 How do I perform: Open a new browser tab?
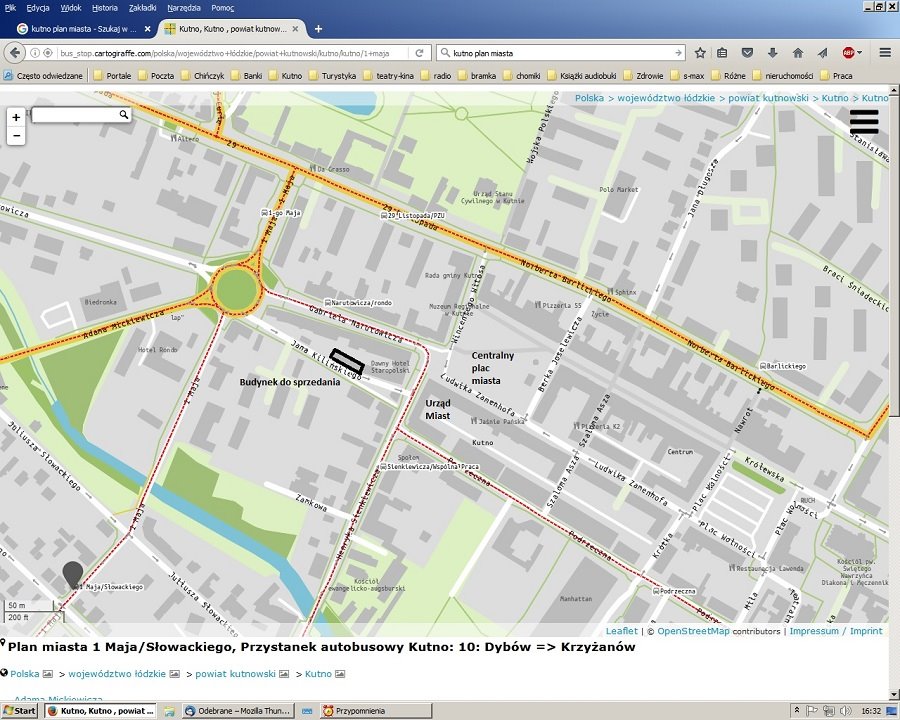318,29
